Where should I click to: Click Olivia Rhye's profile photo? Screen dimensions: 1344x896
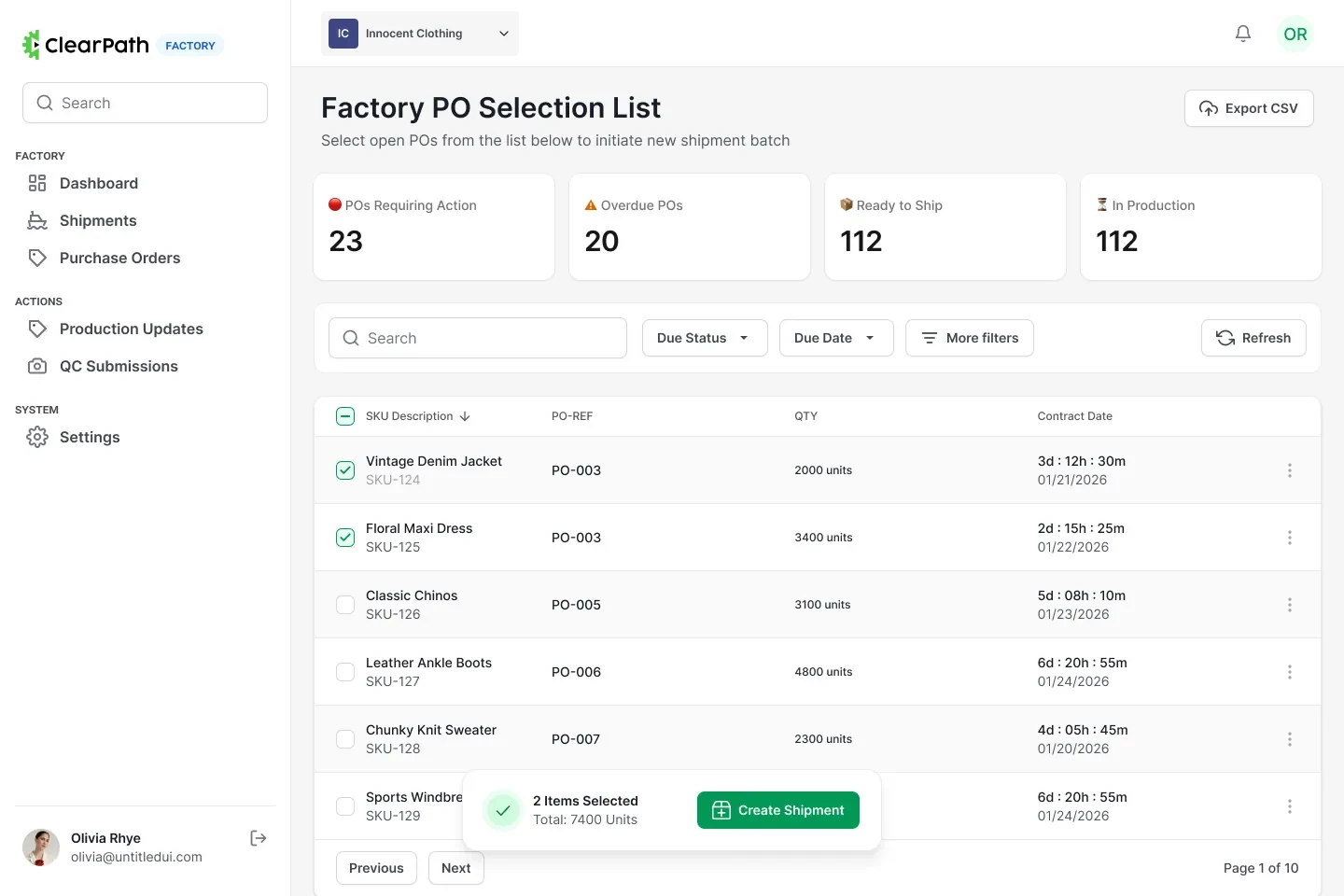tap(41, 847)
